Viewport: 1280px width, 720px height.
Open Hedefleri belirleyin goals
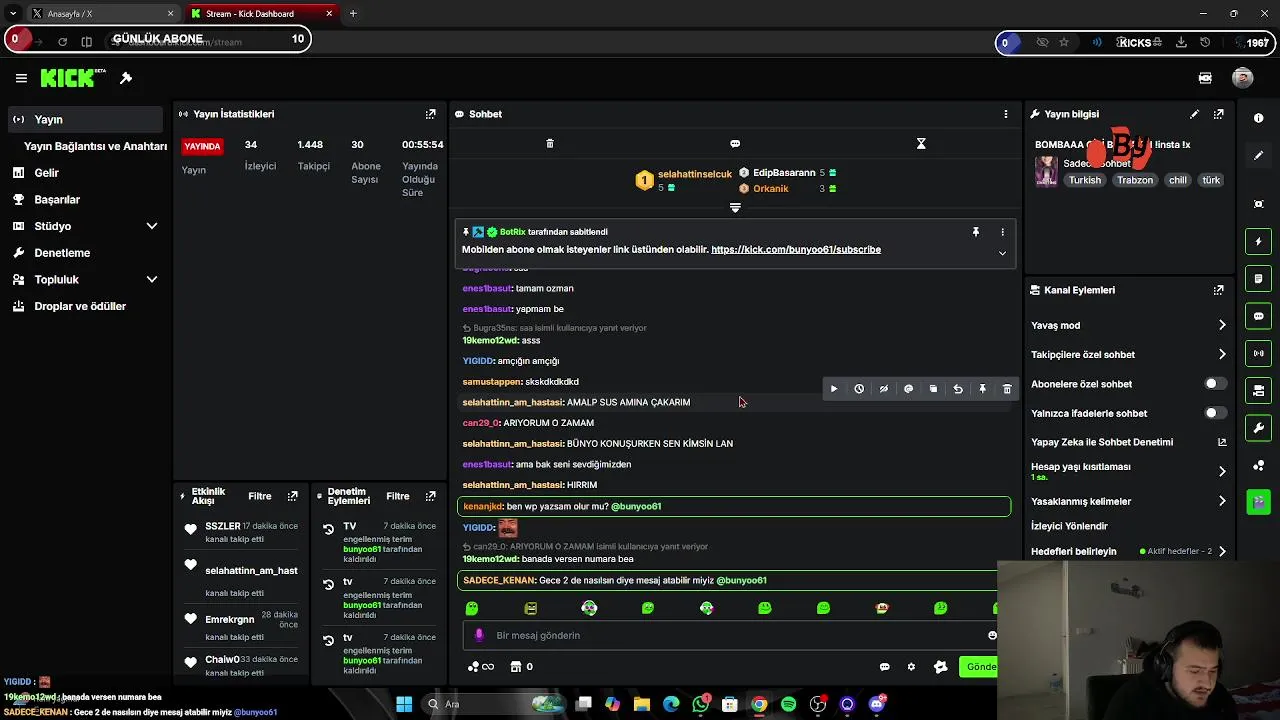click(1128, 551)
